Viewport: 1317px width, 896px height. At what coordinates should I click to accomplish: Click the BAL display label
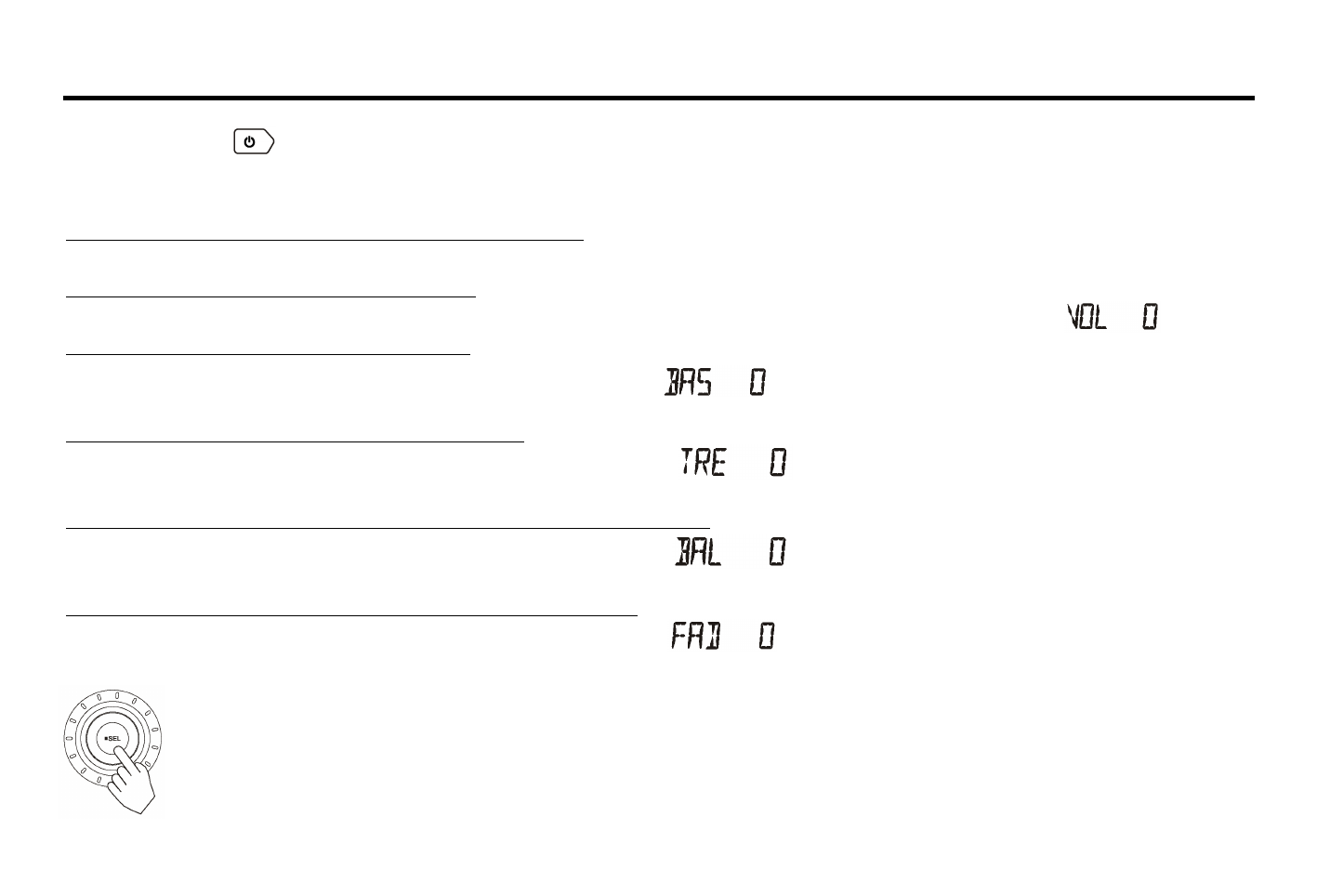pos(697,553)
